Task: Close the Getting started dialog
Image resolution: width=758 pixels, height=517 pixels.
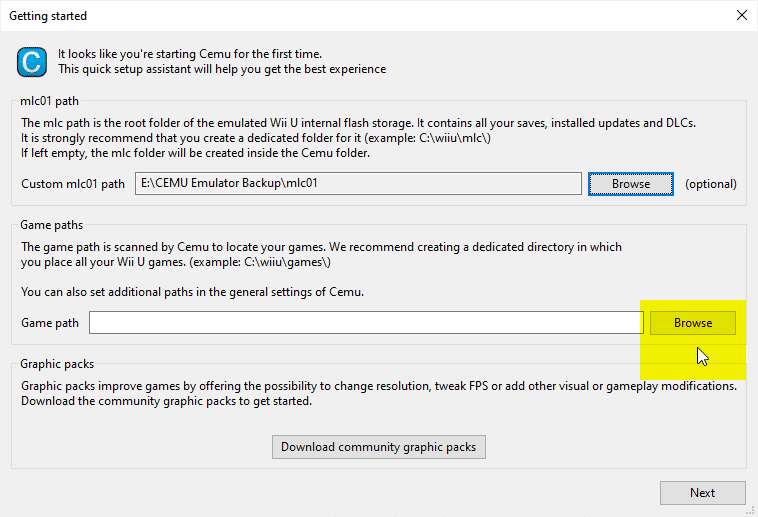Action: (x=741, y=16)
